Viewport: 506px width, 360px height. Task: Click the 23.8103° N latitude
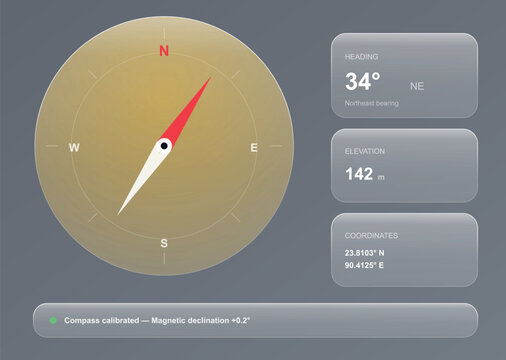(x=364, y=253)
